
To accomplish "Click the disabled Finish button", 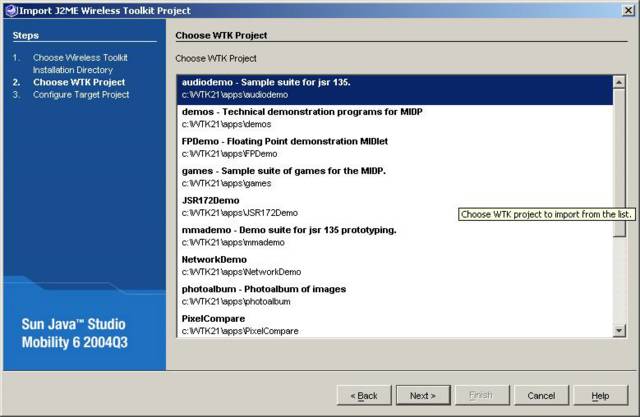I will (x=482, y=395).
